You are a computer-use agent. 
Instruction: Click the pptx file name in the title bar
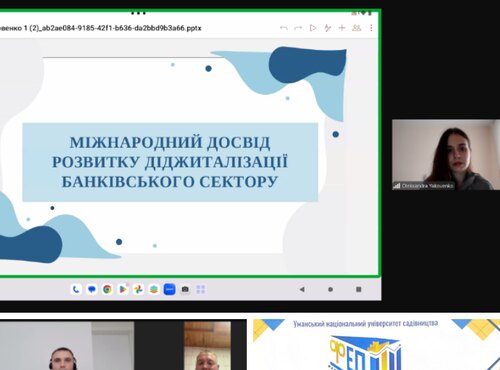tap(101, 28)
